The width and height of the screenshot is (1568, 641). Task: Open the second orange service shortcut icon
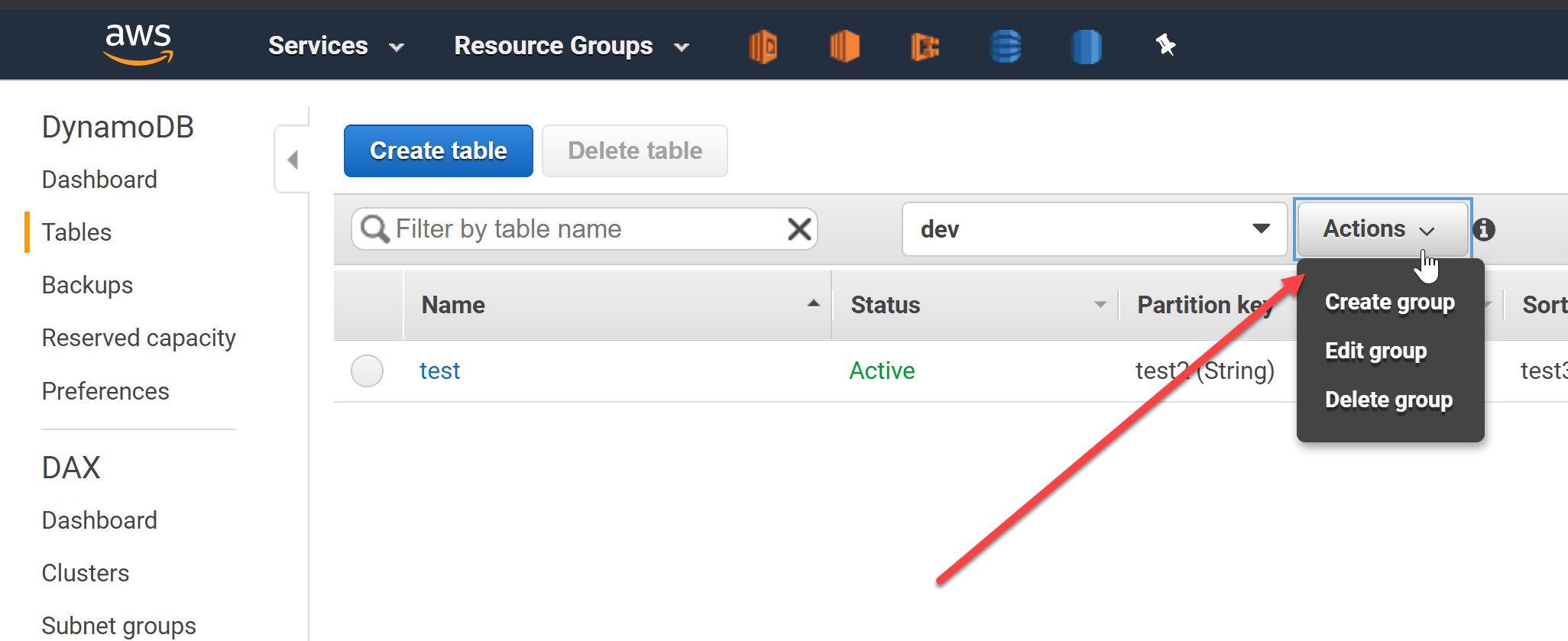[844, 47]
